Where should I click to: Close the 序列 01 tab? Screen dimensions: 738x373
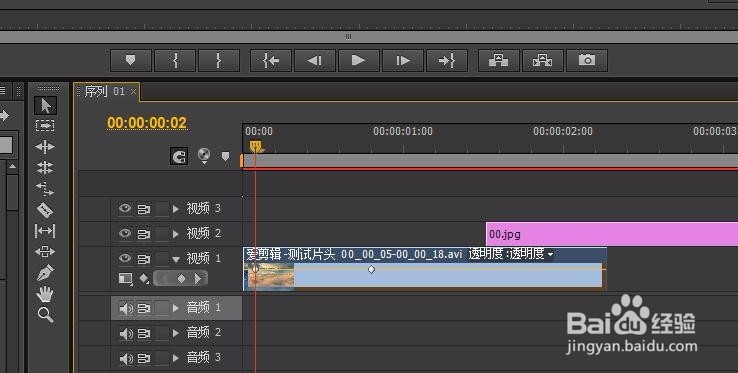coord(133,92)
